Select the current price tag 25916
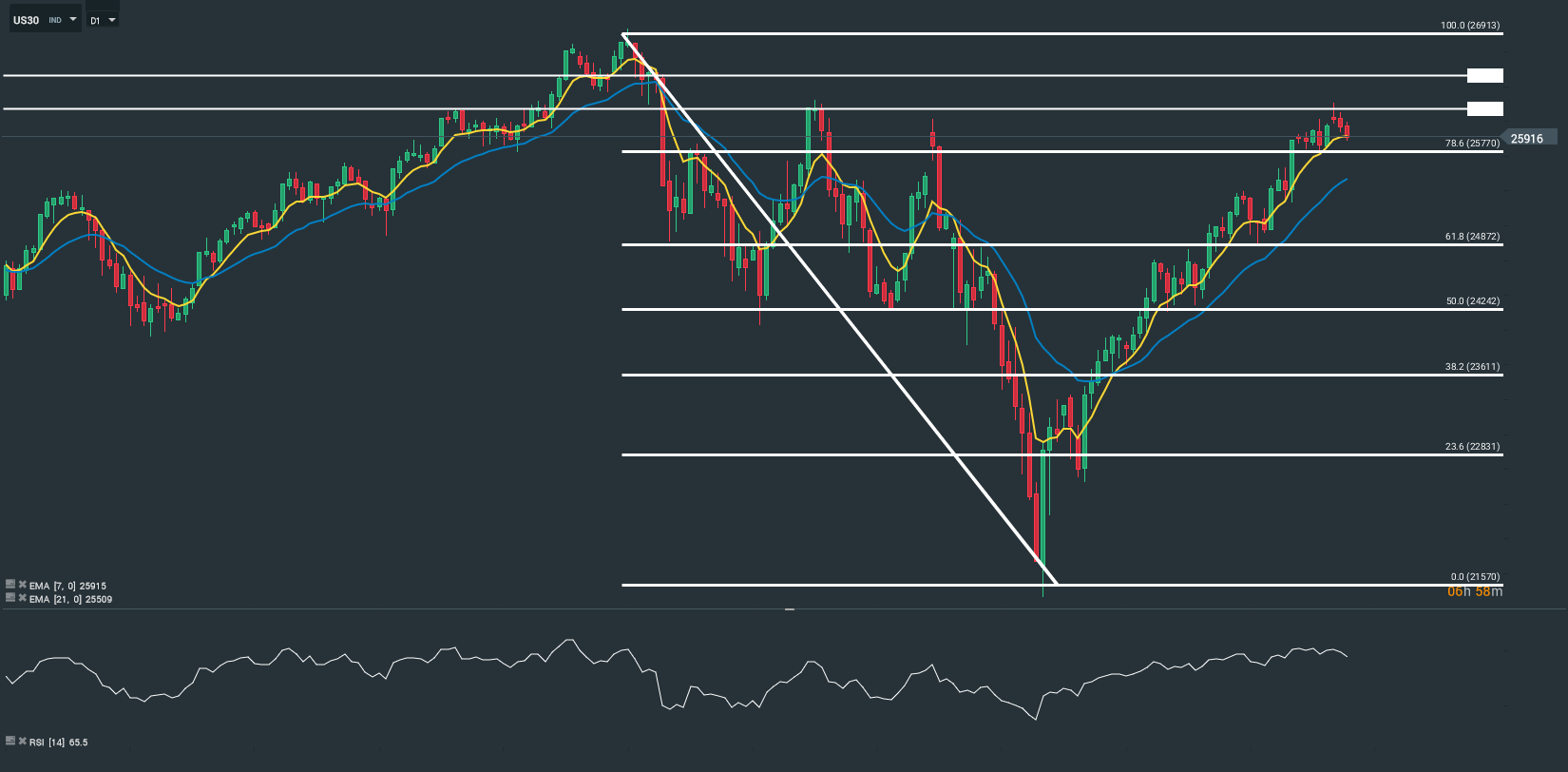Screen dimensions: 1568x772 [1528, 139]
